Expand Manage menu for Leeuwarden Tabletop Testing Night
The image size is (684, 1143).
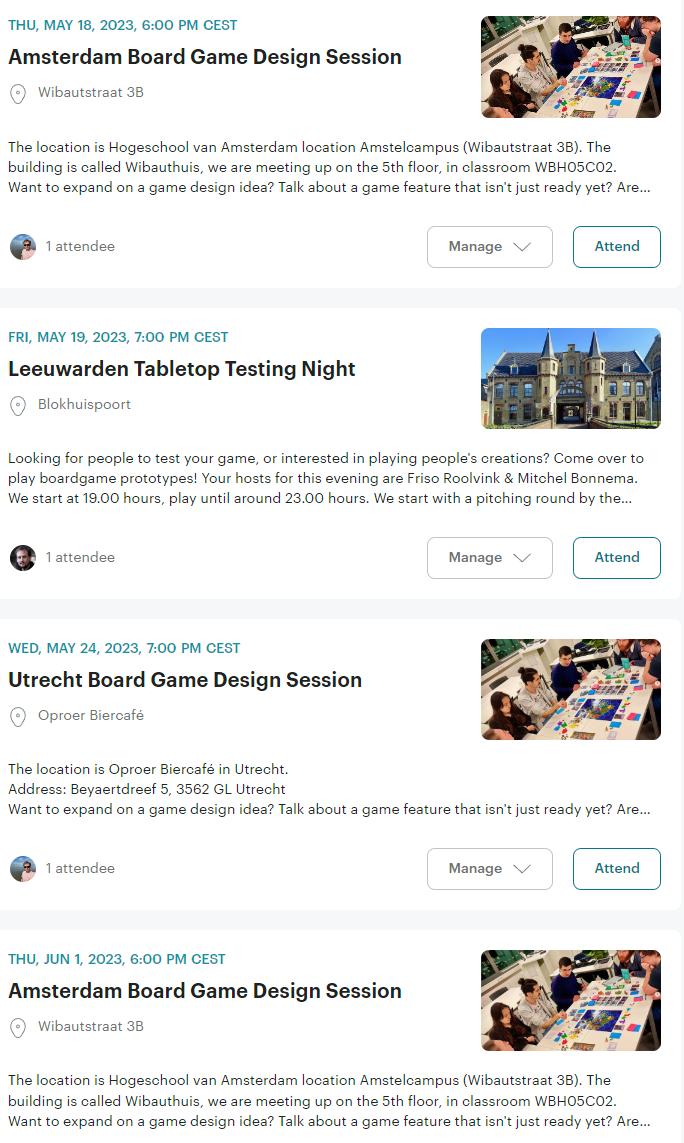489,558
